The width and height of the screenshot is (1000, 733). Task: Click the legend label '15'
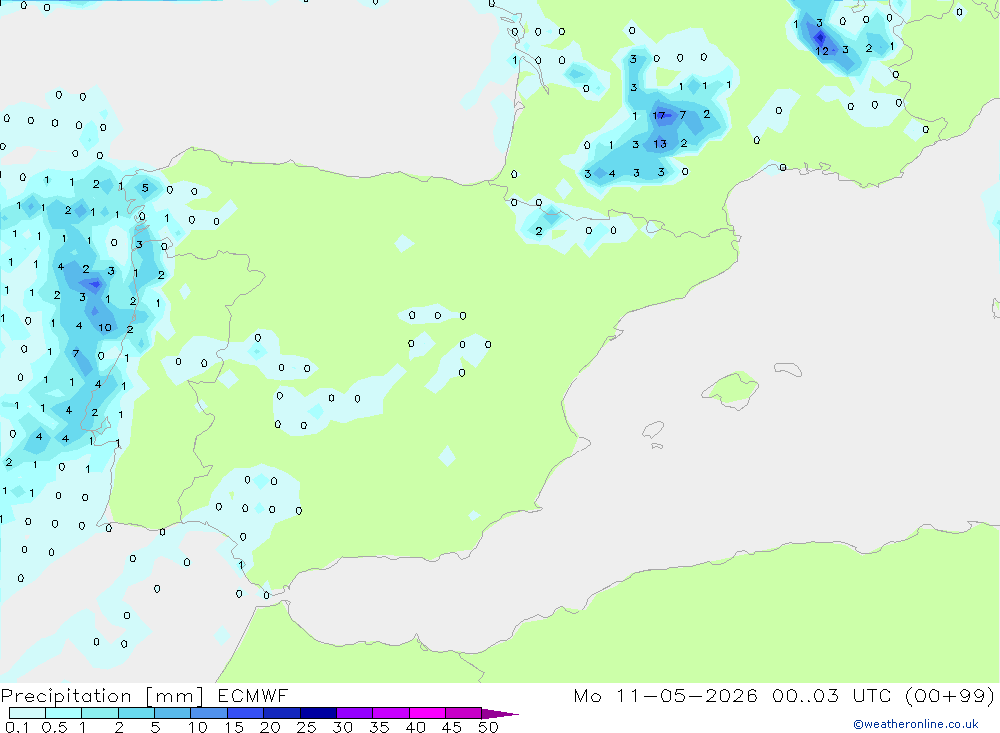pyautogui.click(x=233, y=727)
